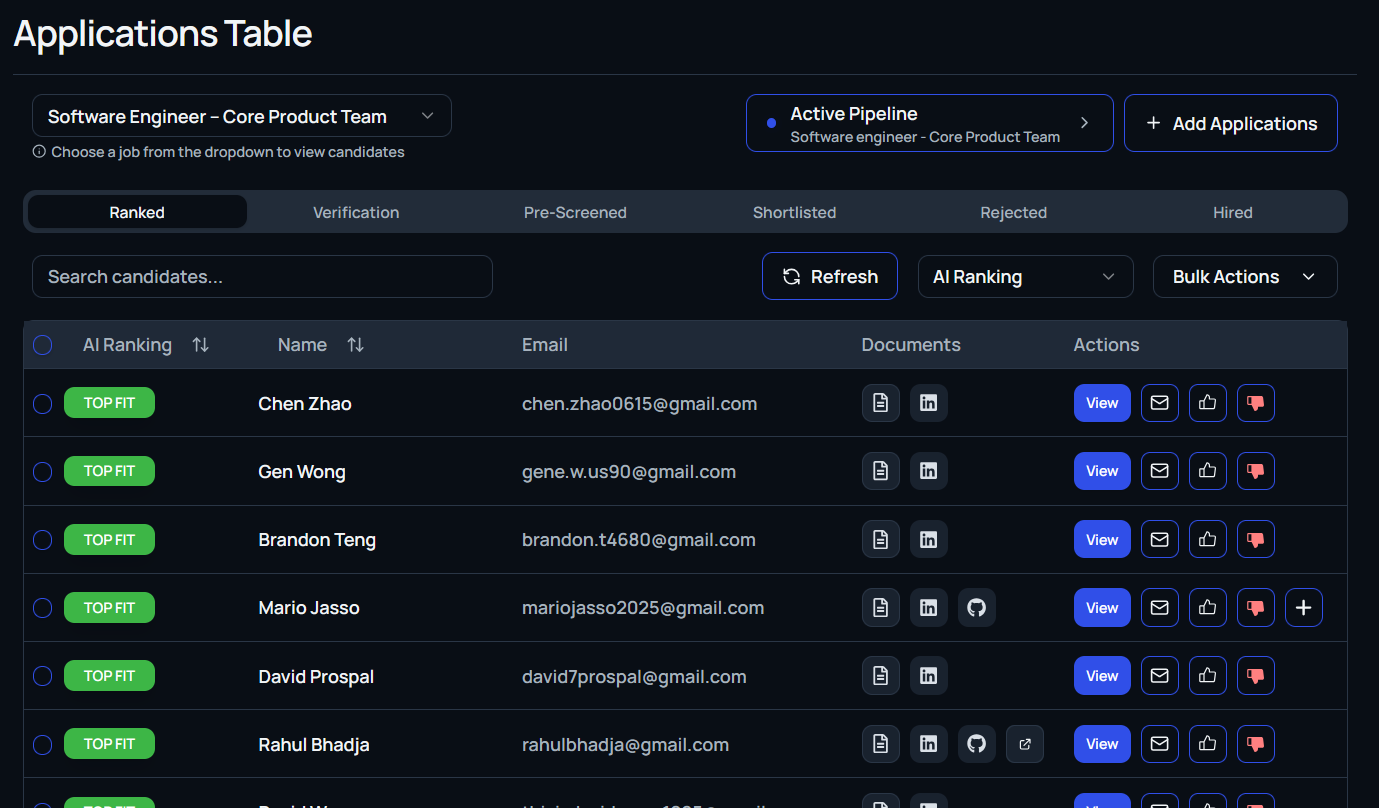Switch to the Shortlisted tab
The width and height of the screenshot is (1379, 808).
(794, 212)
